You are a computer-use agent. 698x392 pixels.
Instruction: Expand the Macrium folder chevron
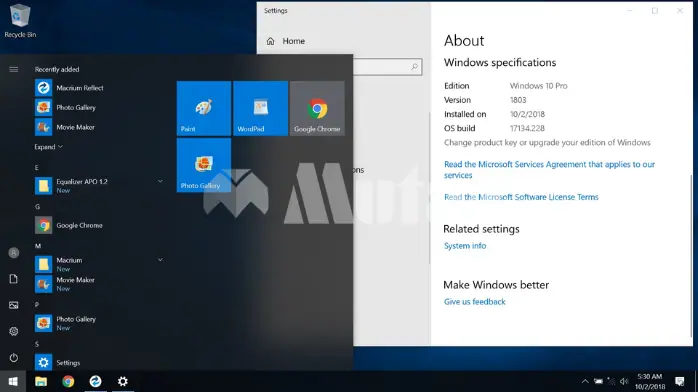click(x=160, y=260)
